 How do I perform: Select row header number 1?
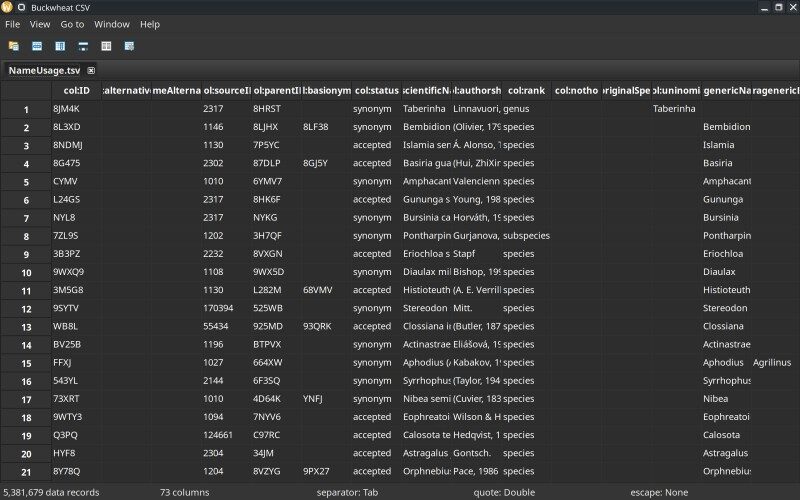26,109
